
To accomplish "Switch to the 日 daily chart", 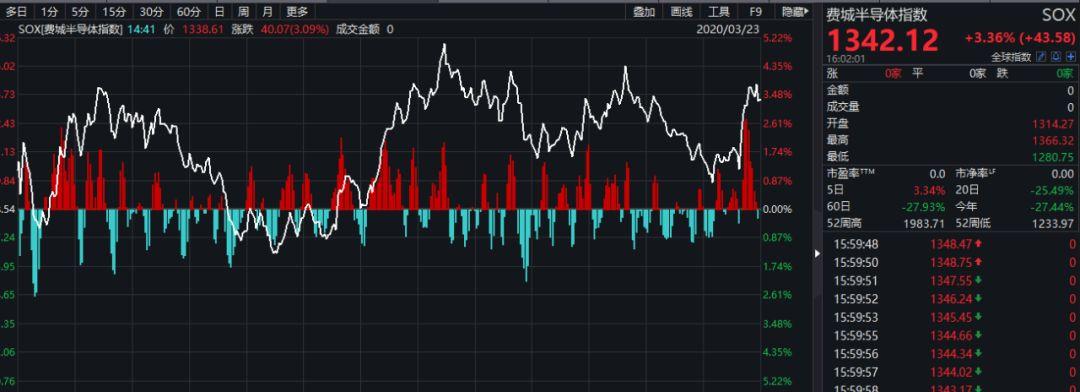I will pos(219,12).
